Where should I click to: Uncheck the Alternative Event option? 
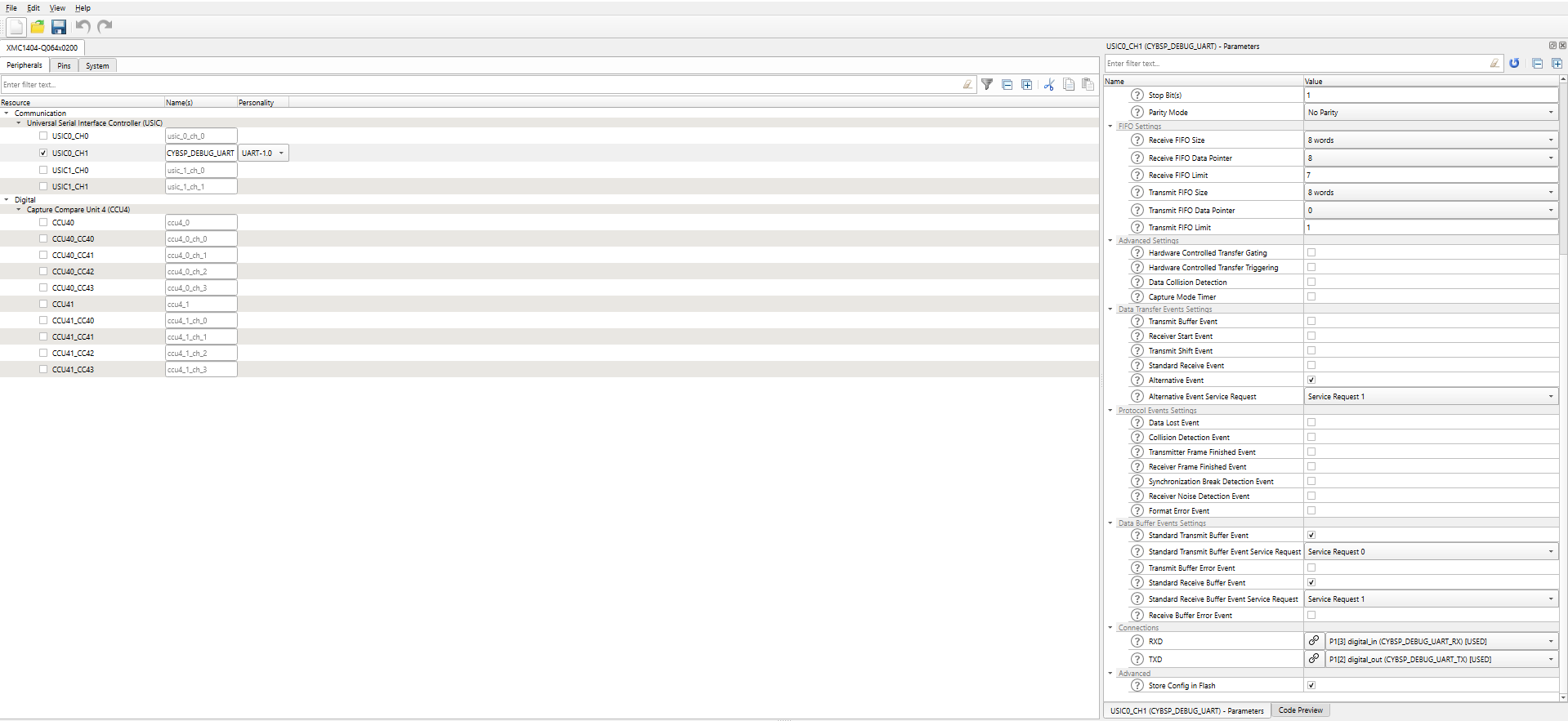click(x=1311, y=380)
